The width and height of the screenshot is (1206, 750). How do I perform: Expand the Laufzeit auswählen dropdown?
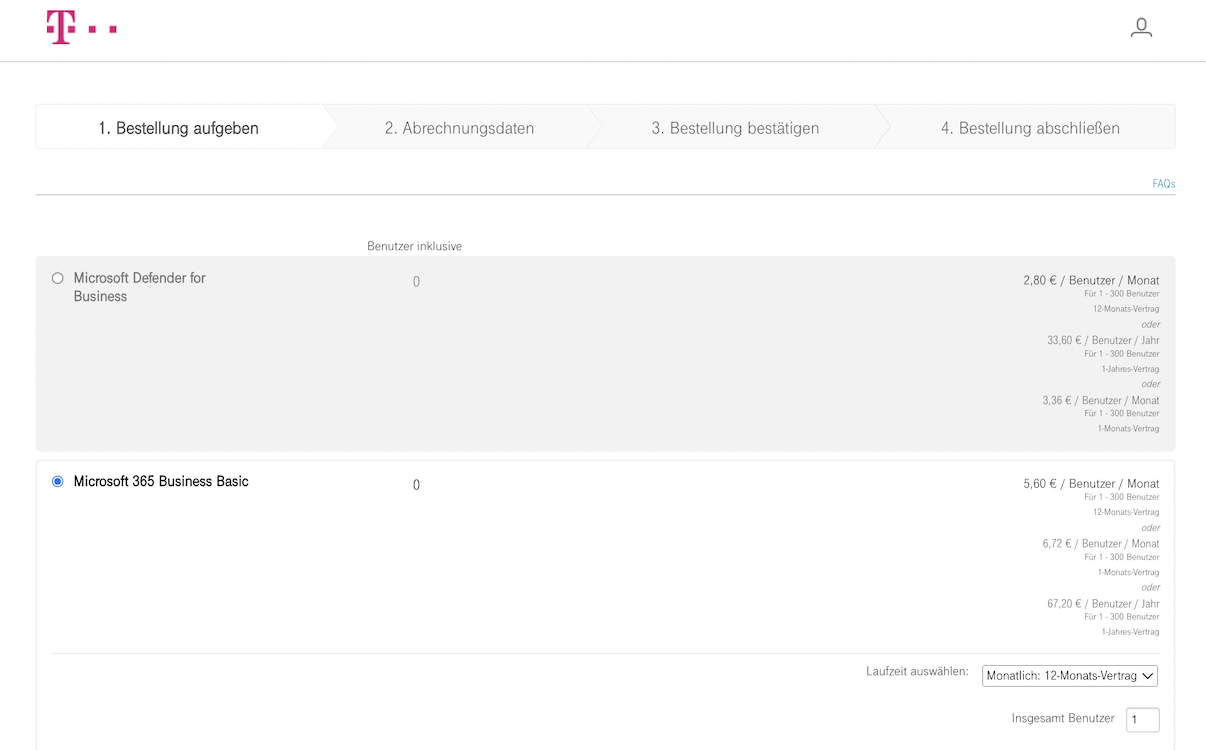click(x=1069, y=676)
